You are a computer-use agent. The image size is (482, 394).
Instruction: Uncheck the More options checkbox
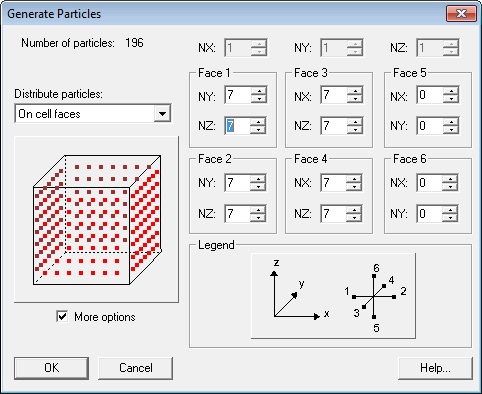[62, 317]
